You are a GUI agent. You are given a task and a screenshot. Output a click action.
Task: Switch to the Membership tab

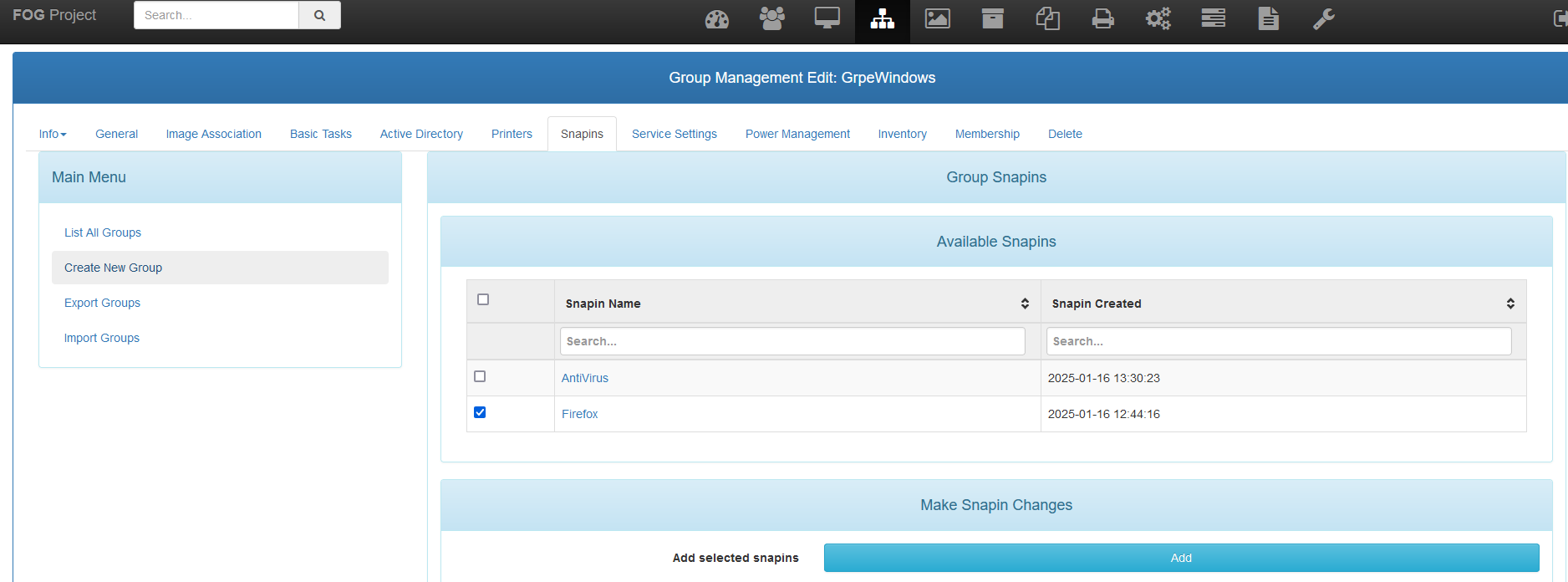[x=987, y=134]
